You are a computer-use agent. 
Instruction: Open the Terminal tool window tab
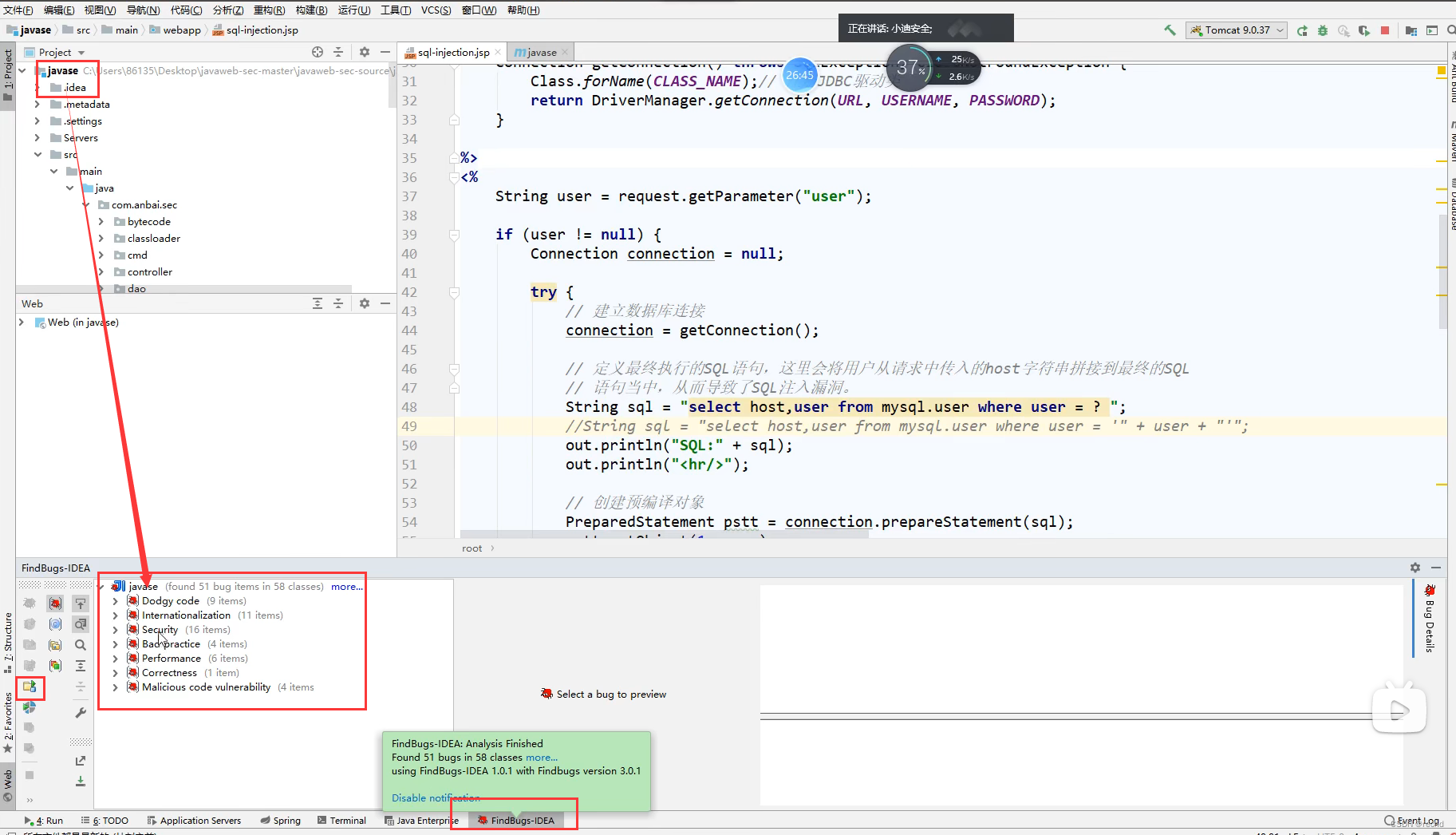(x=341, y=820)
